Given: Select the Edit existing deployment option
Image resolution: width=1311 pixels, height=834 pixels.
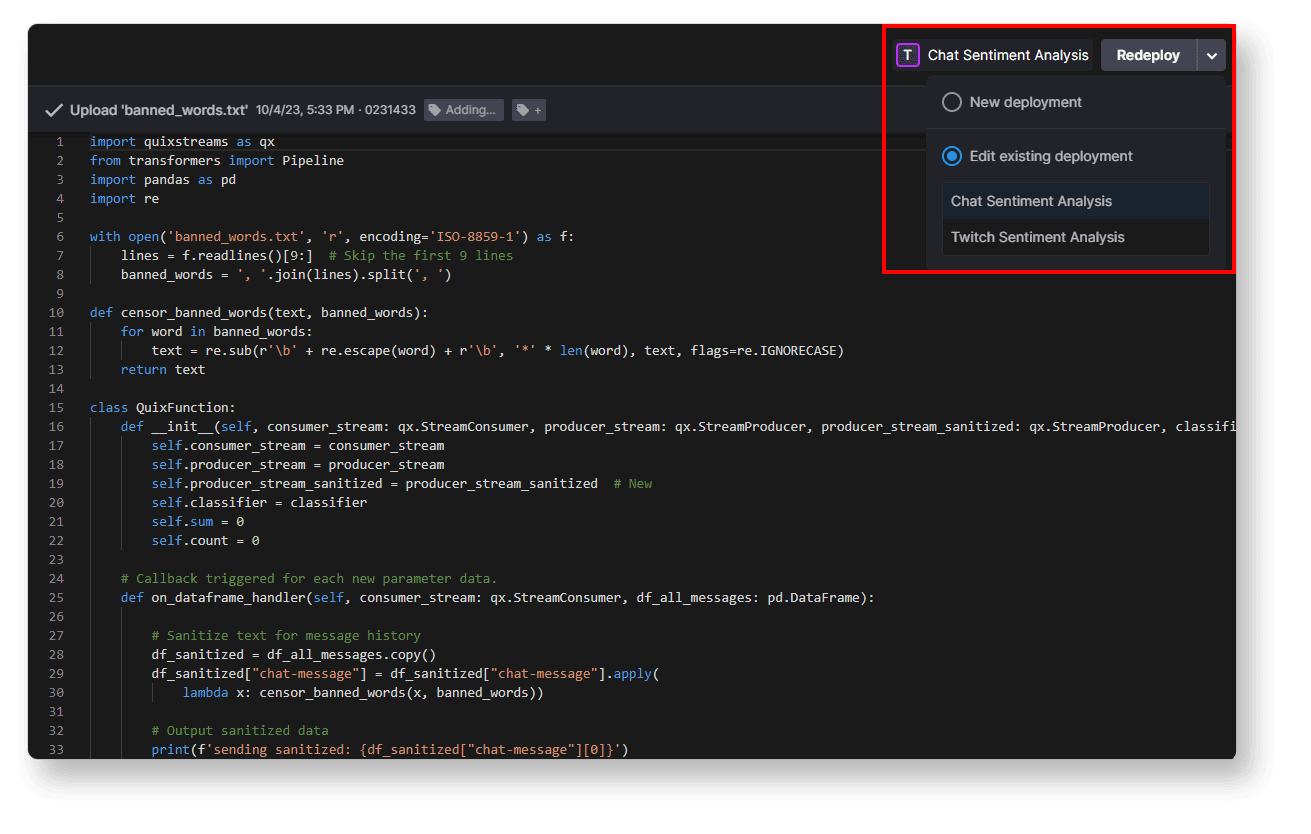Looking at the screenshot, I should click(x=951, y=155).
